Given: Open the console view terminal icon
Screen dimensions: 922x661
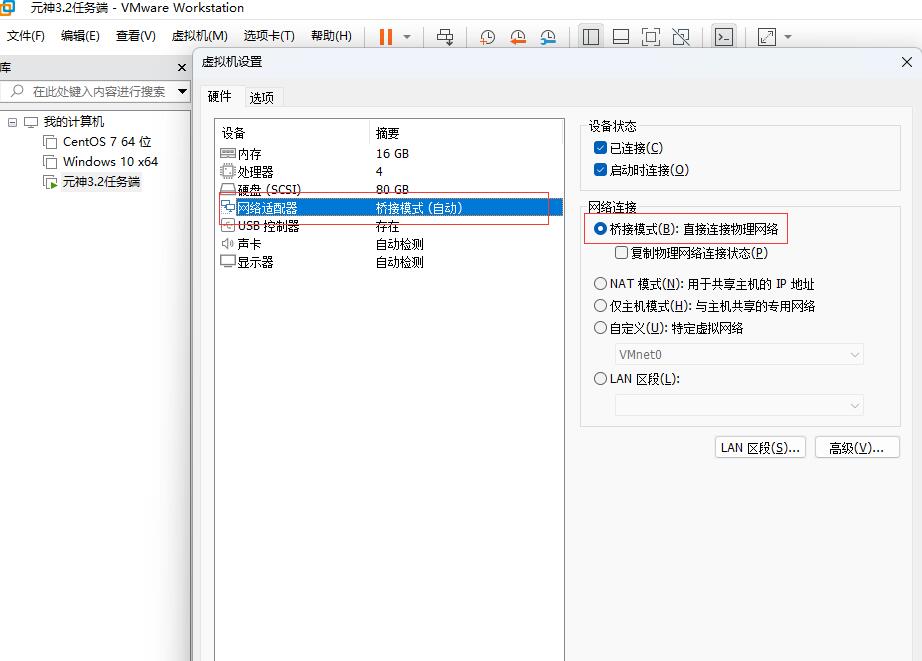Looking at the screenshot, I should pos(724,37).
